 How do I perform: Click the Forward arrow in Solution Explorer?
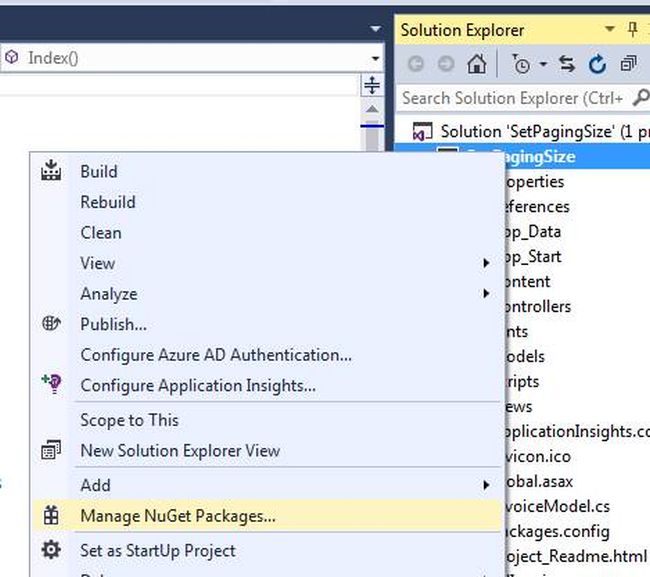pyautogui.click(x=446, y=64)
